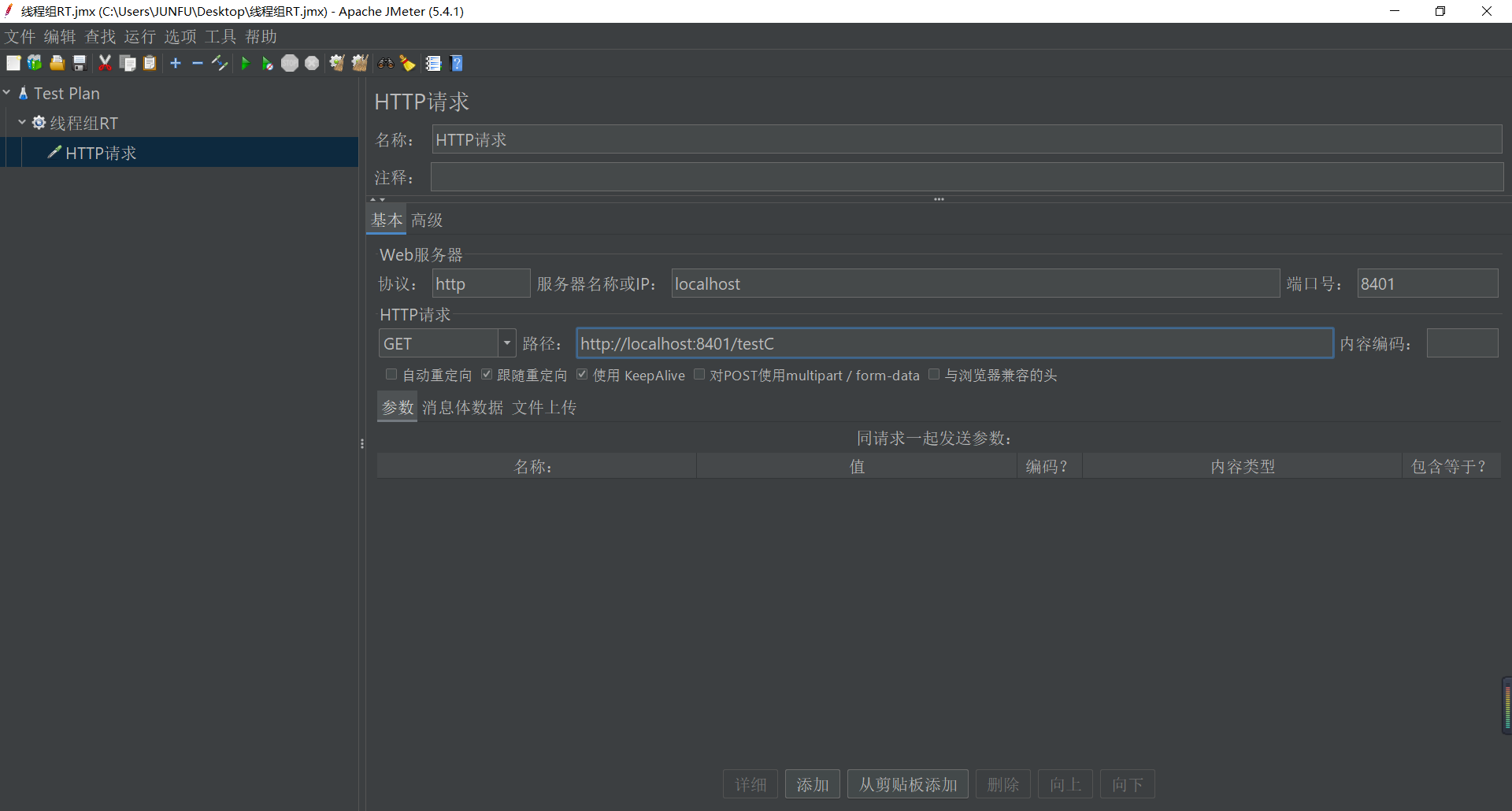Open the Help question mark icon
This screenshot has width=1512, height=811.
coord(457,63)
